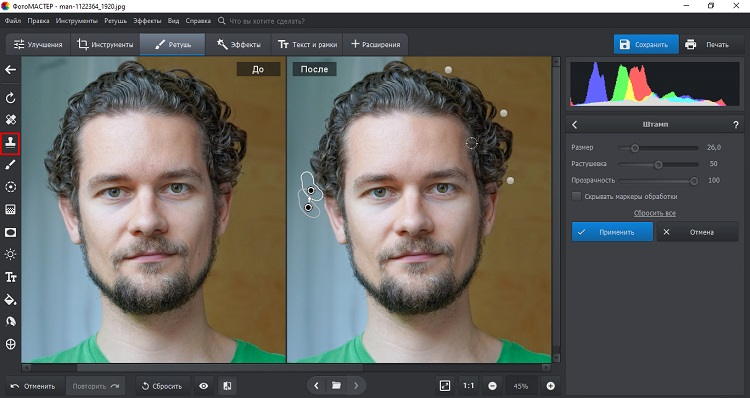Click the Отменить undo button
The image size is (750, 398).
click(33, 386)
